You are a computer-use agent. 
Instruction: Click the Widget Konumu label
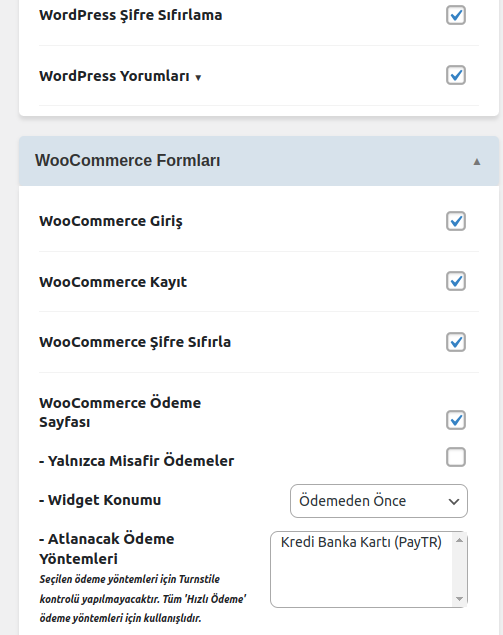(x=100, y=500)
